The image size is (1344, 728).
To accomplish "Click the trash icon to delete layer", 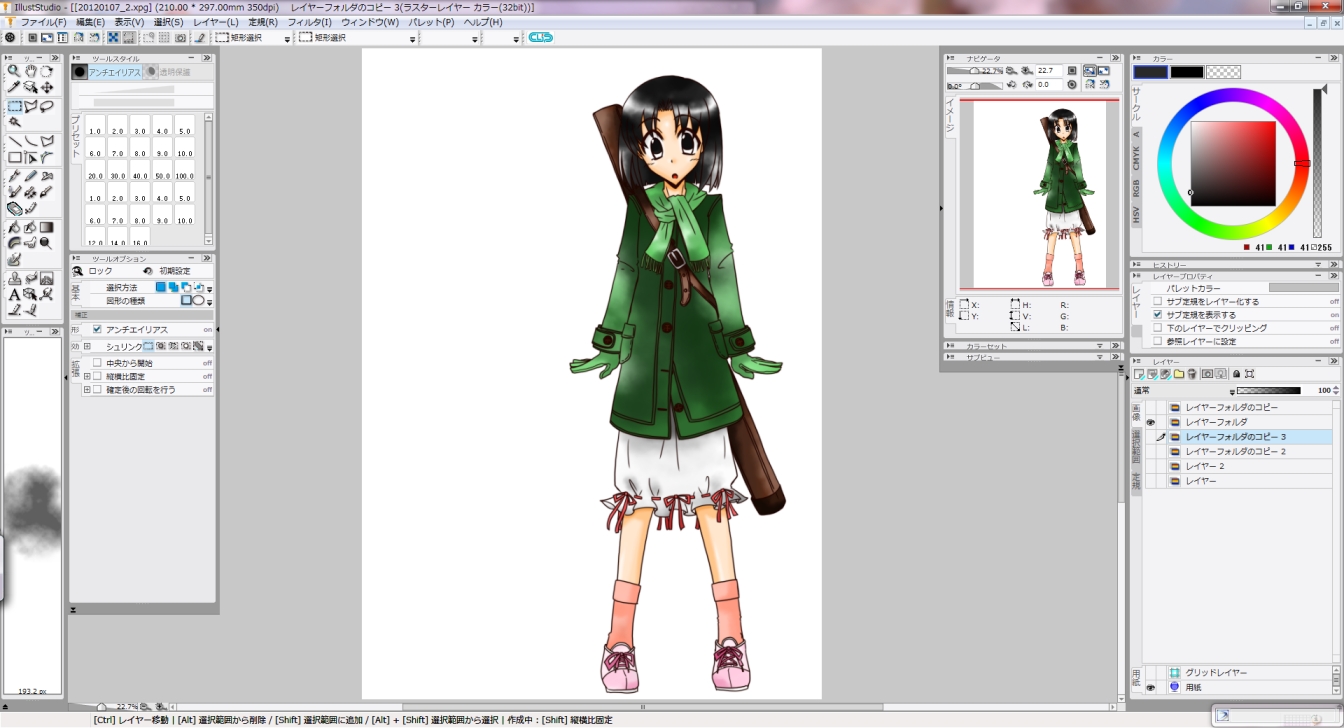I will point(1191,374).
